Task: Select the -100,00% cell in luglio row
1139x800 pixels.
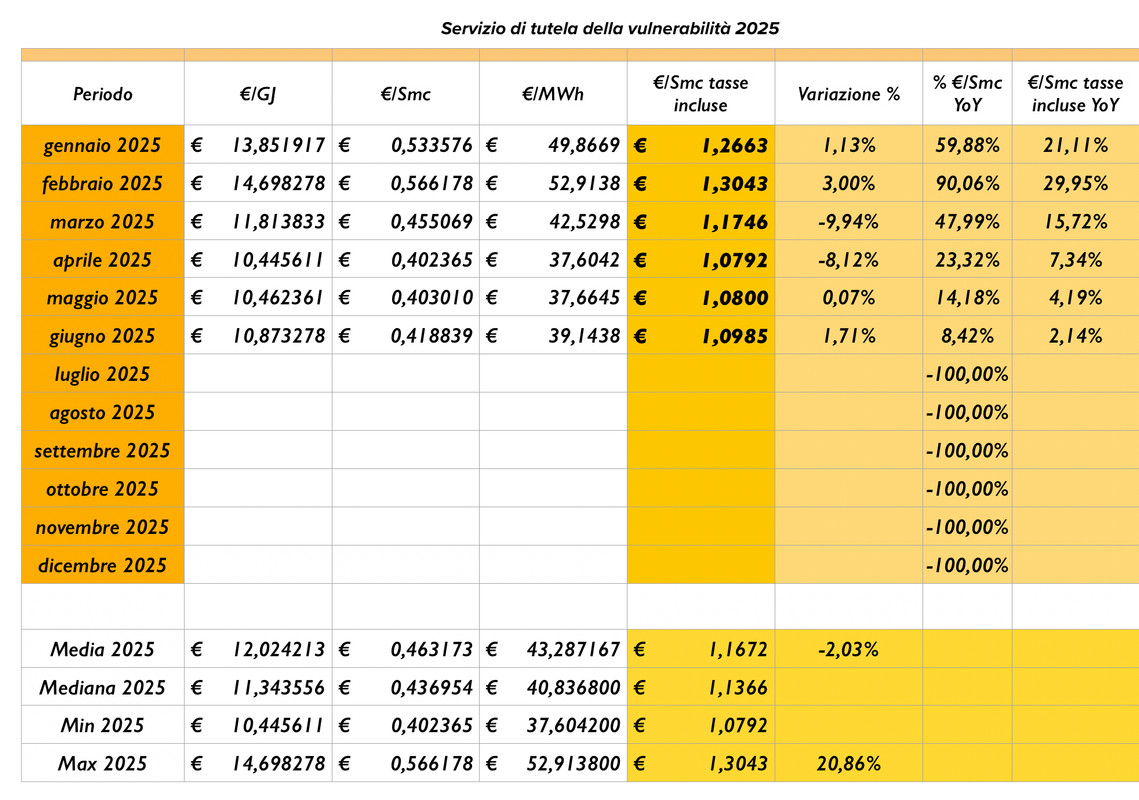Action: coord(967,374)
